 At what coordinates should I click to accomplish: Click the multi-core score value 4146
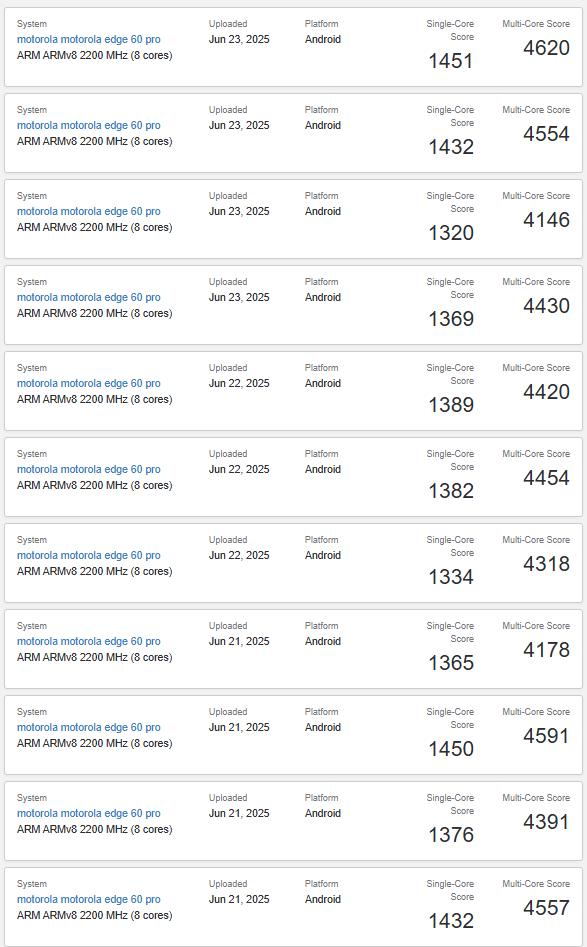click(547, 220)
